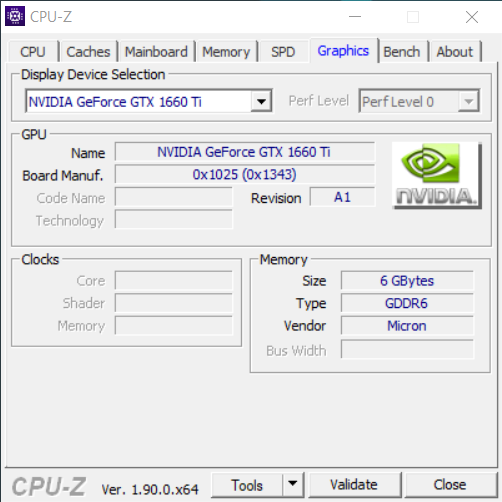This screenshot has width=502, height=502.
Task: Click the Revision A1 field
Action: 342,197
